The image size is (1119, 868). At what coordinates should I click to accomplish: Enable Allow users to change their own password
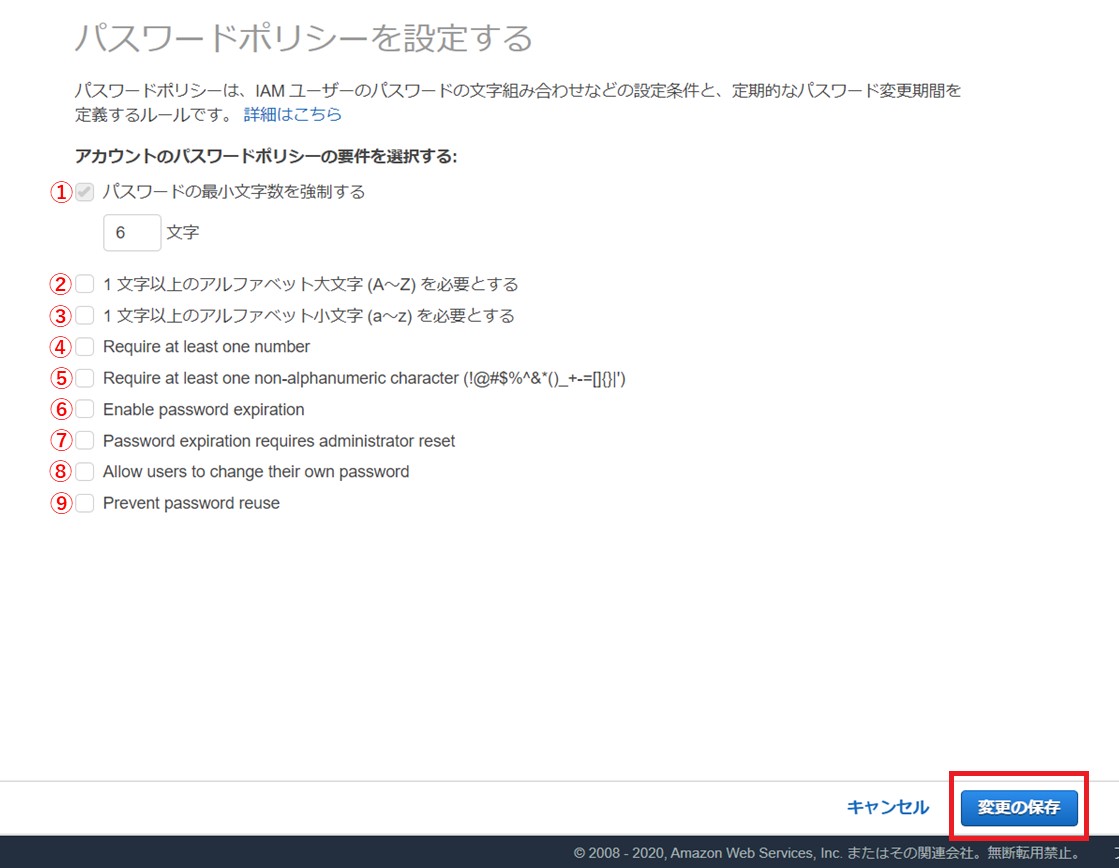pos(84,472)
